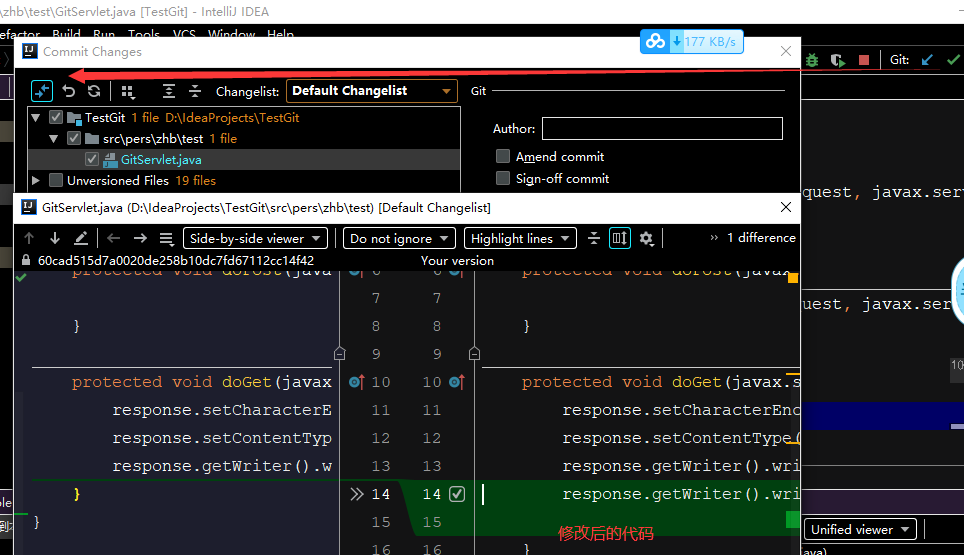Screen dimensions: 964x555
Task: Toggle include-change checkbox at line 14
Action: click(457, 494)
